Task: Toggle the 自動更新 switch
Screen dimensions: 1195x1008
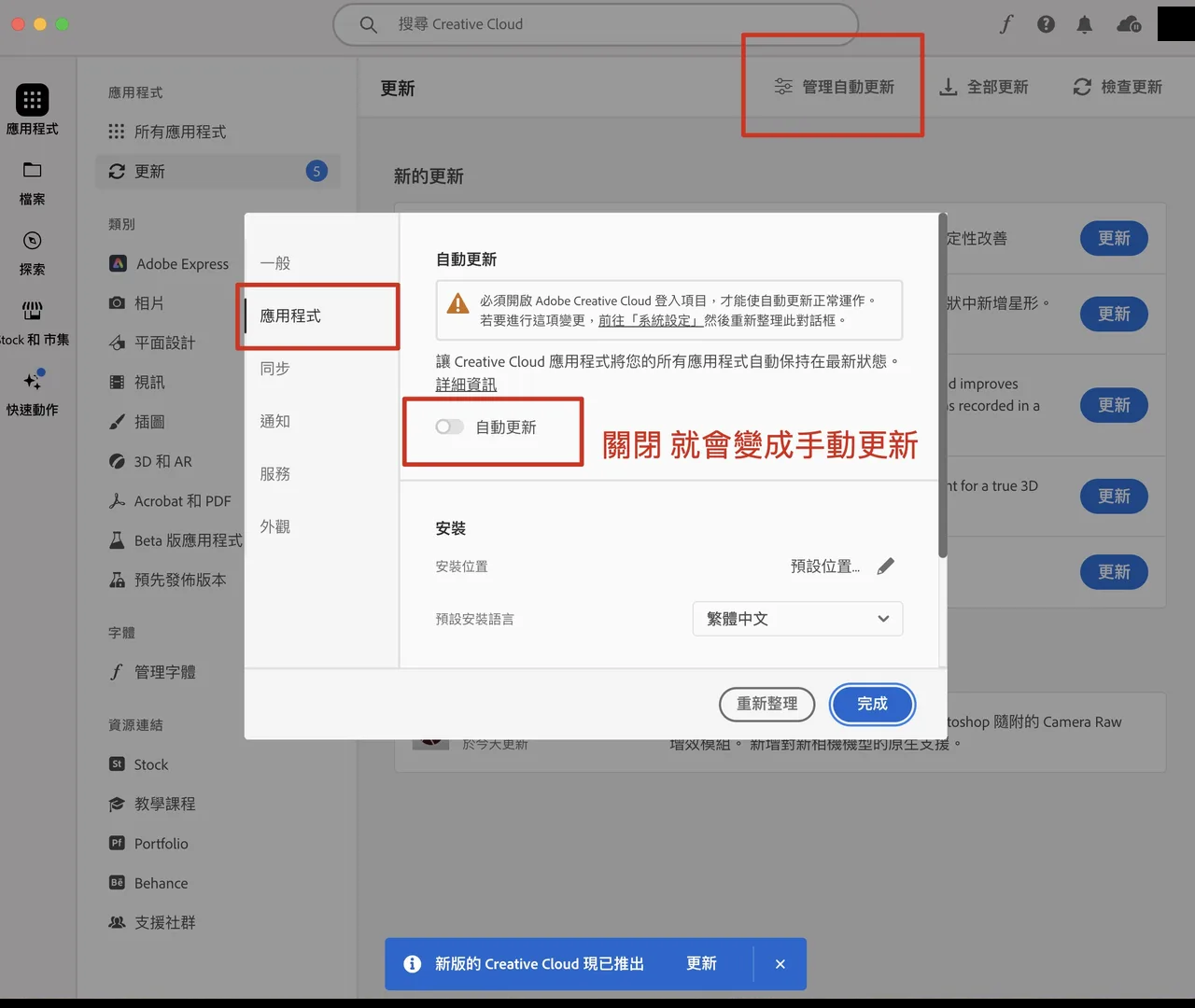Action: tap(449, 427)
